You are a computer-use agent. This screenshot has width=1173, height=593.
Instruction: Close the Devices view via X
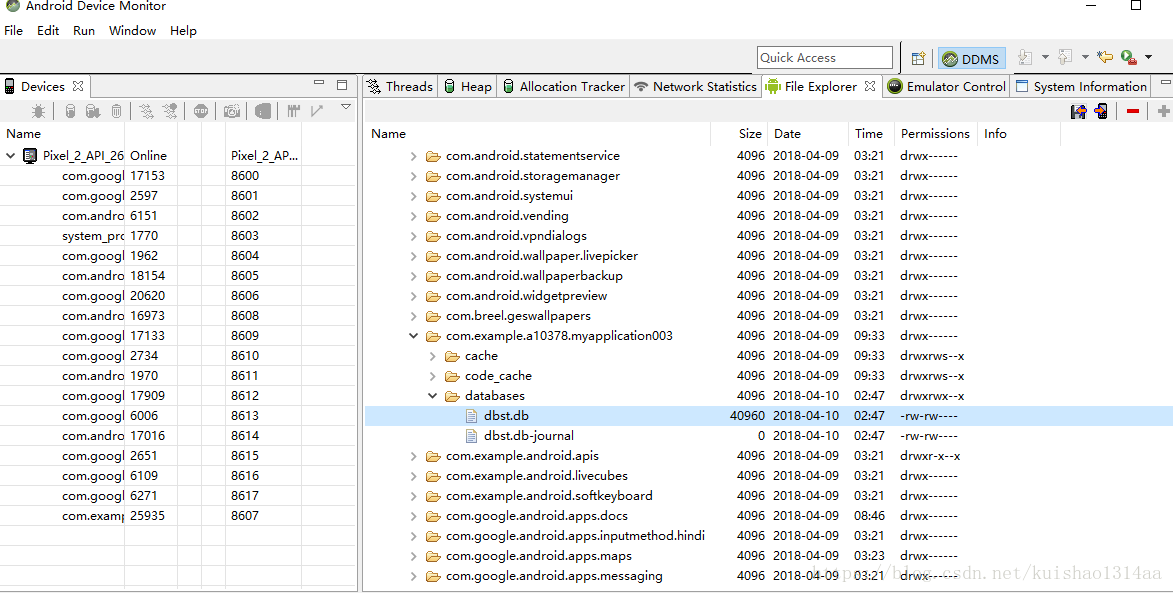click(78, 86)
